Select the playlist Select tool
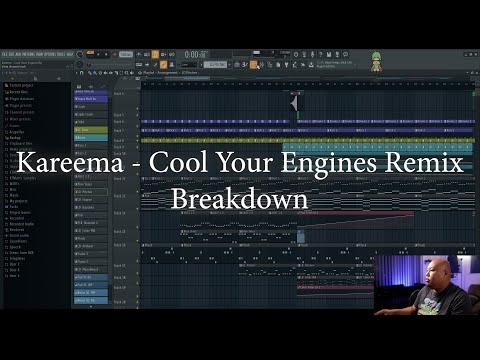Screen dimensions: 480x360 [121, 73]
